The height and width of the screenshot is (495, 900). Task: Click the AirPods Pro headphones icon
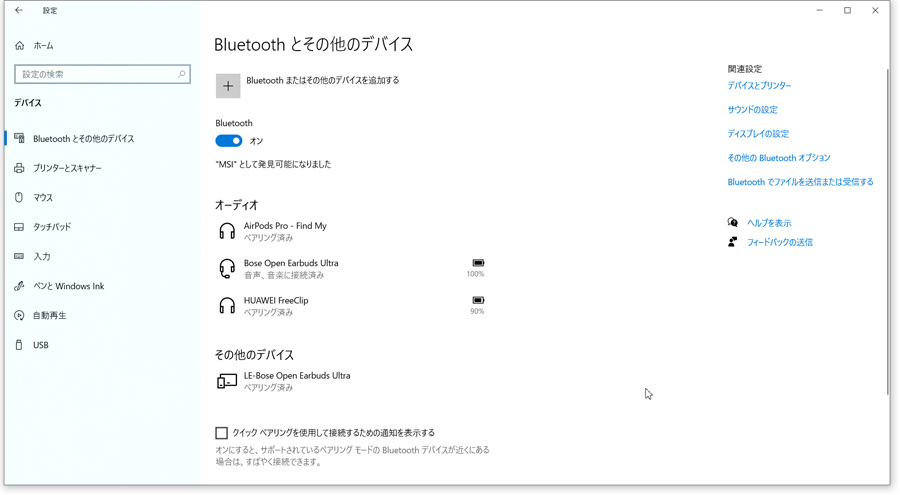(227, 231)
